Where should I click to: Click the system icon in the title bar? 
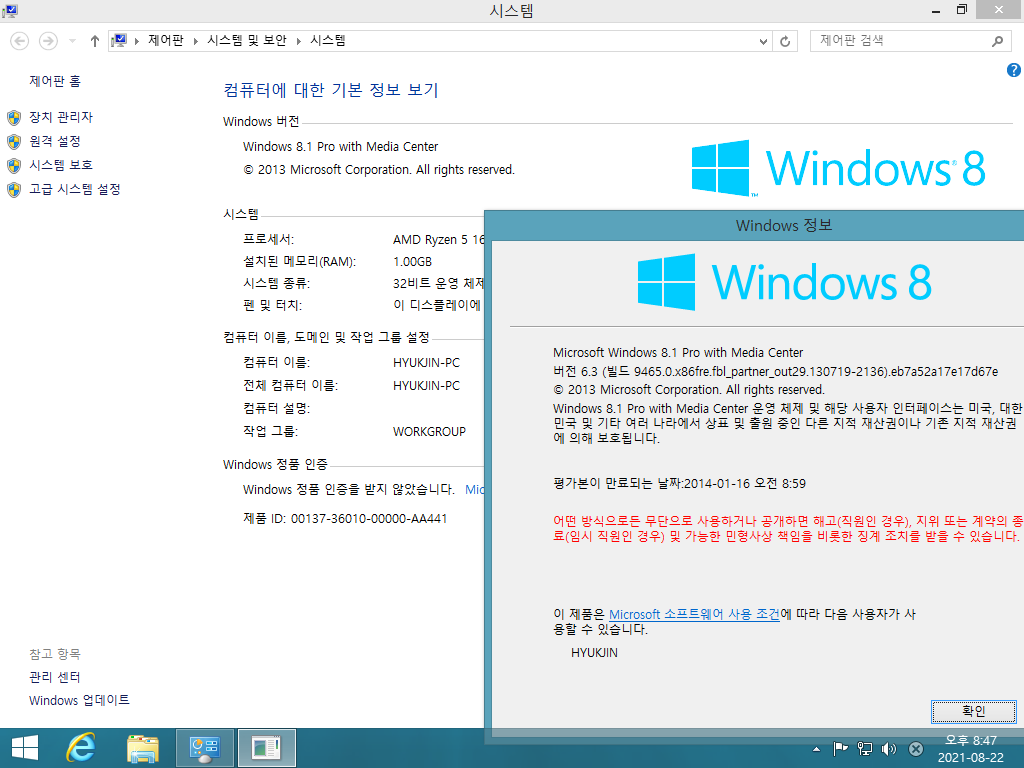tap(10, 10)
